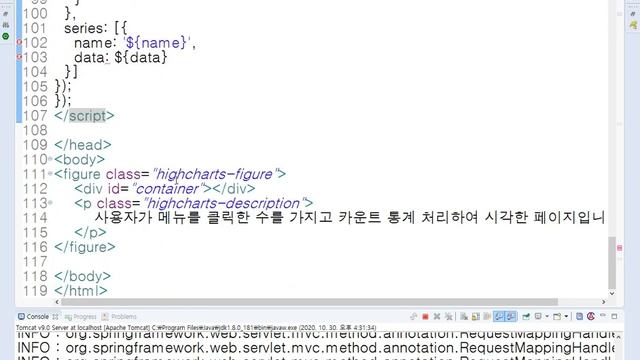This screenshot has width=640, height=360.
Task: Expand the Open Console dropdown arrow
Action: click(x=566, y=316)
